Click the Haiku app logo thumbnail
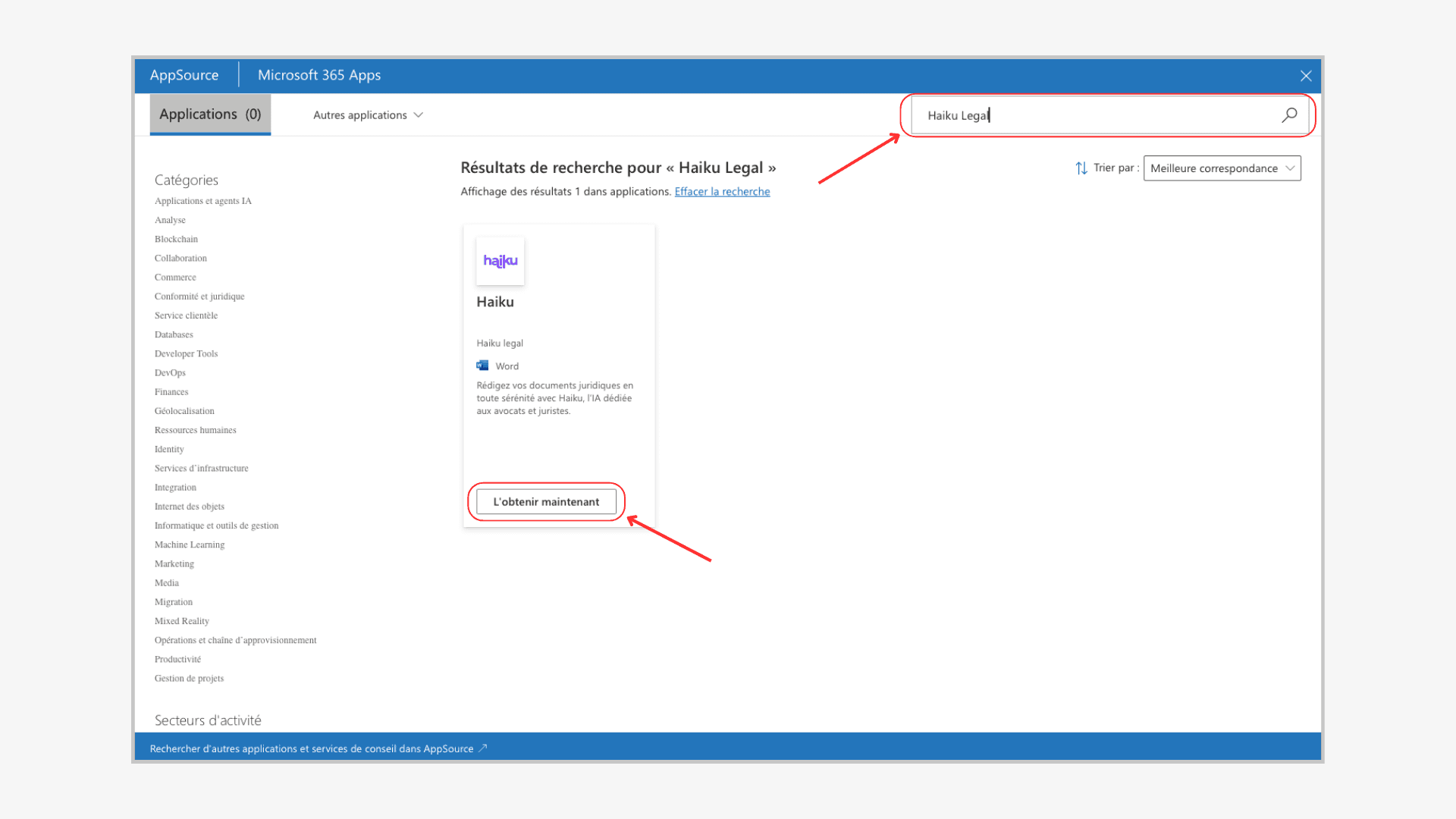Viewport: 1456px width, 819px height. [500, 262]
